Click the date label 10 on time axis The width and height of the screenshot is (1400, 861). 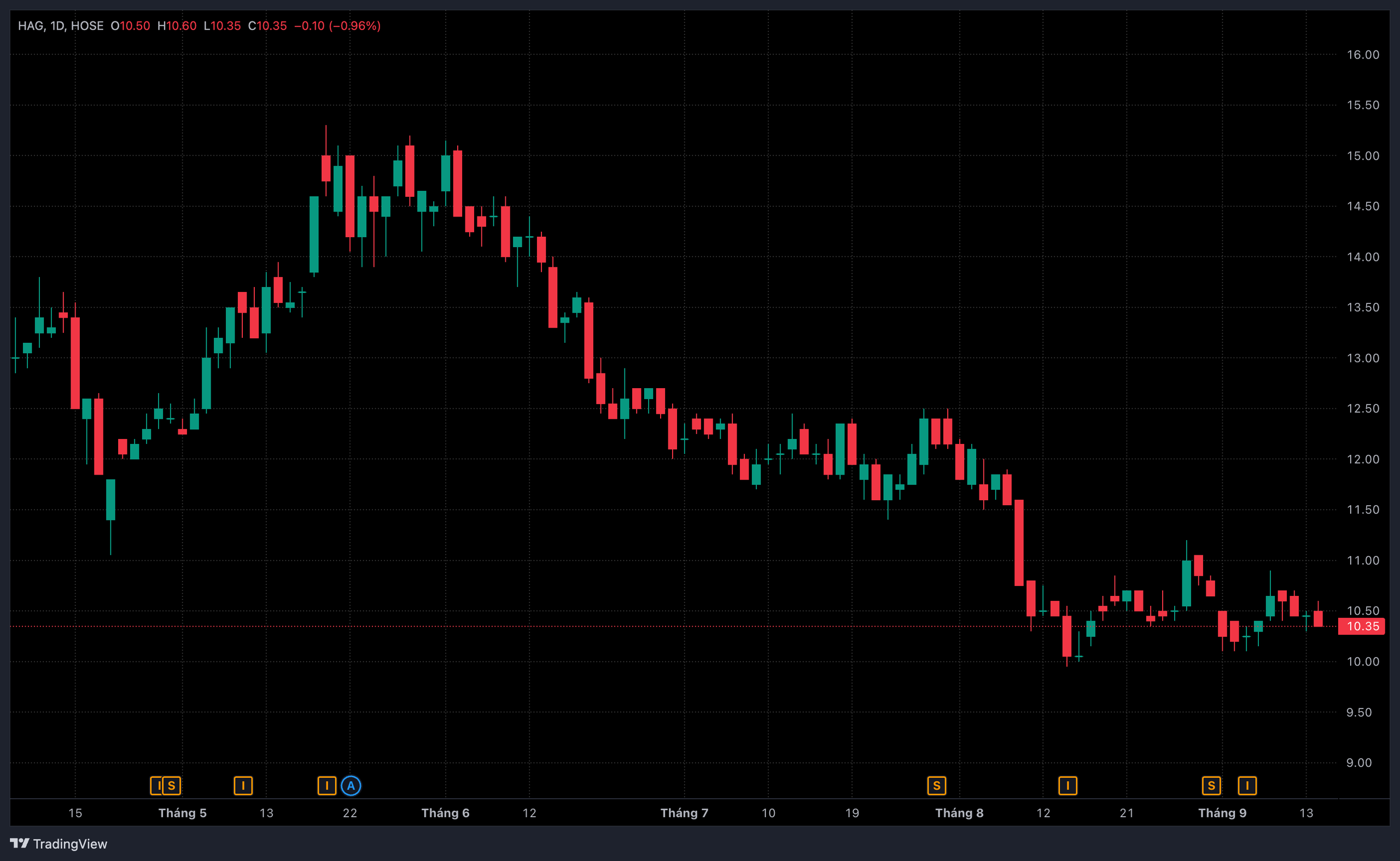tap(768, 812)
